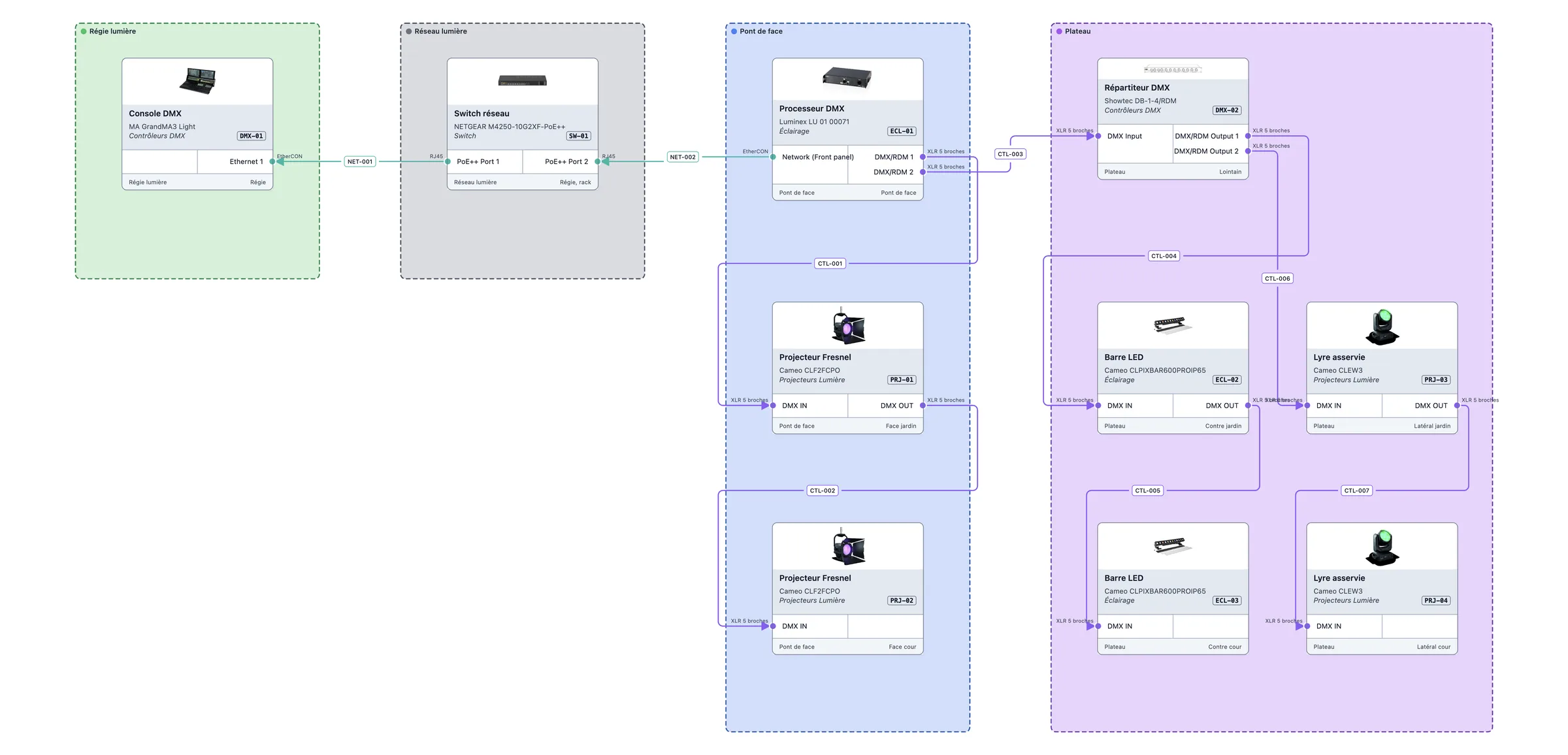This screenshot has width=1568, height=755.
Task: Click the Processeur DMX device image
Action: point(847,78)
